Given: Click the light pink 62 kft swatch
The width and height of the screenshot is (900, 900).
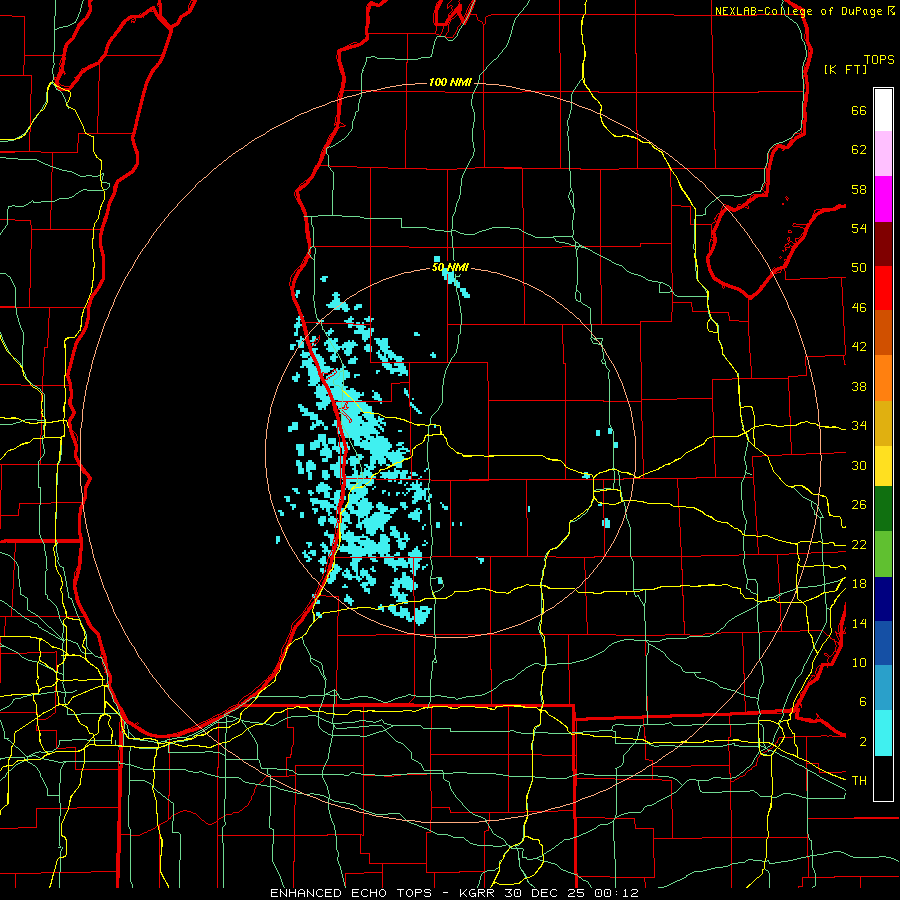Looking at the screenshot, I should pyautogui.click(x=883, y=154).
